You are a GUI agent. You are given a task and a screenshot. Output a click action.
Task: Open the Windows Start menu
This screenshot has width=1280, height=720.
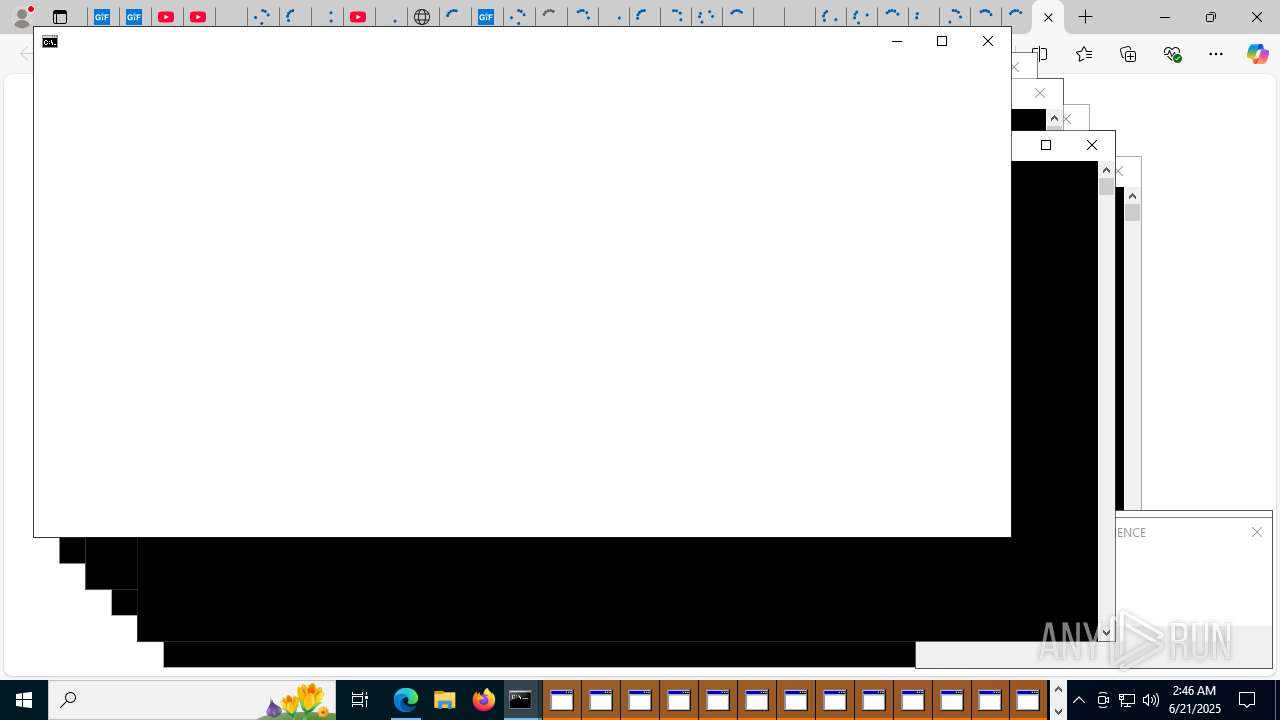point(24,700)
